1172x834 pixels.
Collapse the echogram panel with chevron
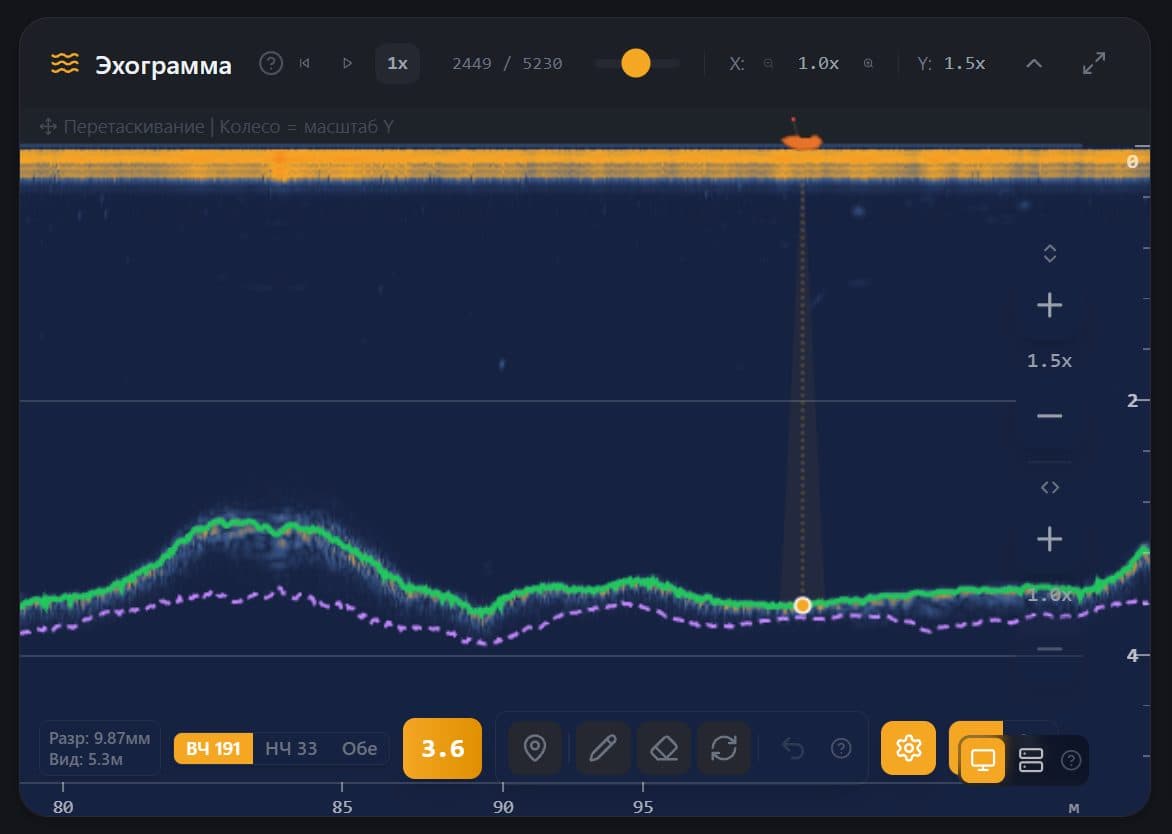[1034, 64]
